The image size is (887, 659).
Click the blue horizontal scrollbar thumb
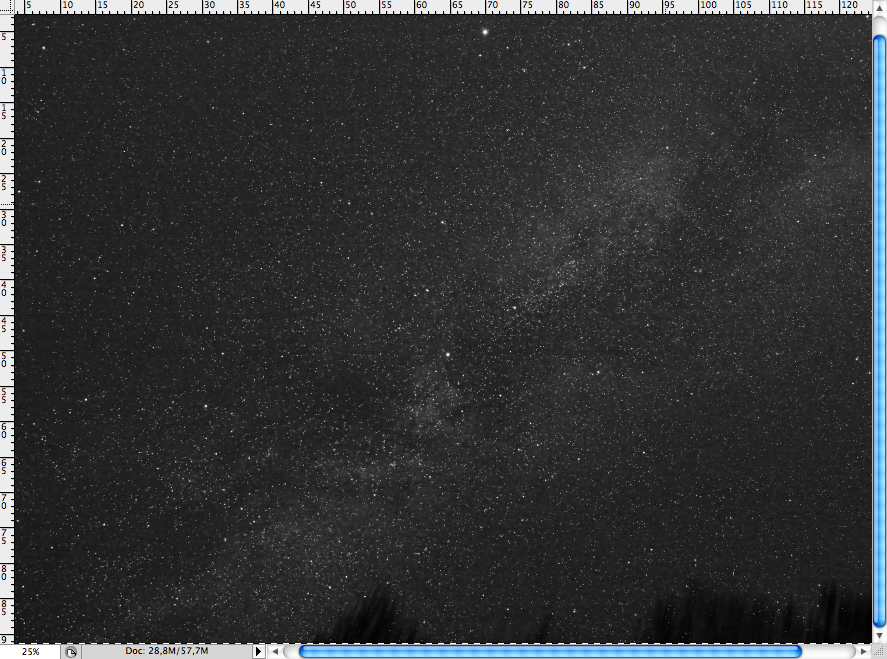point(550,651)
